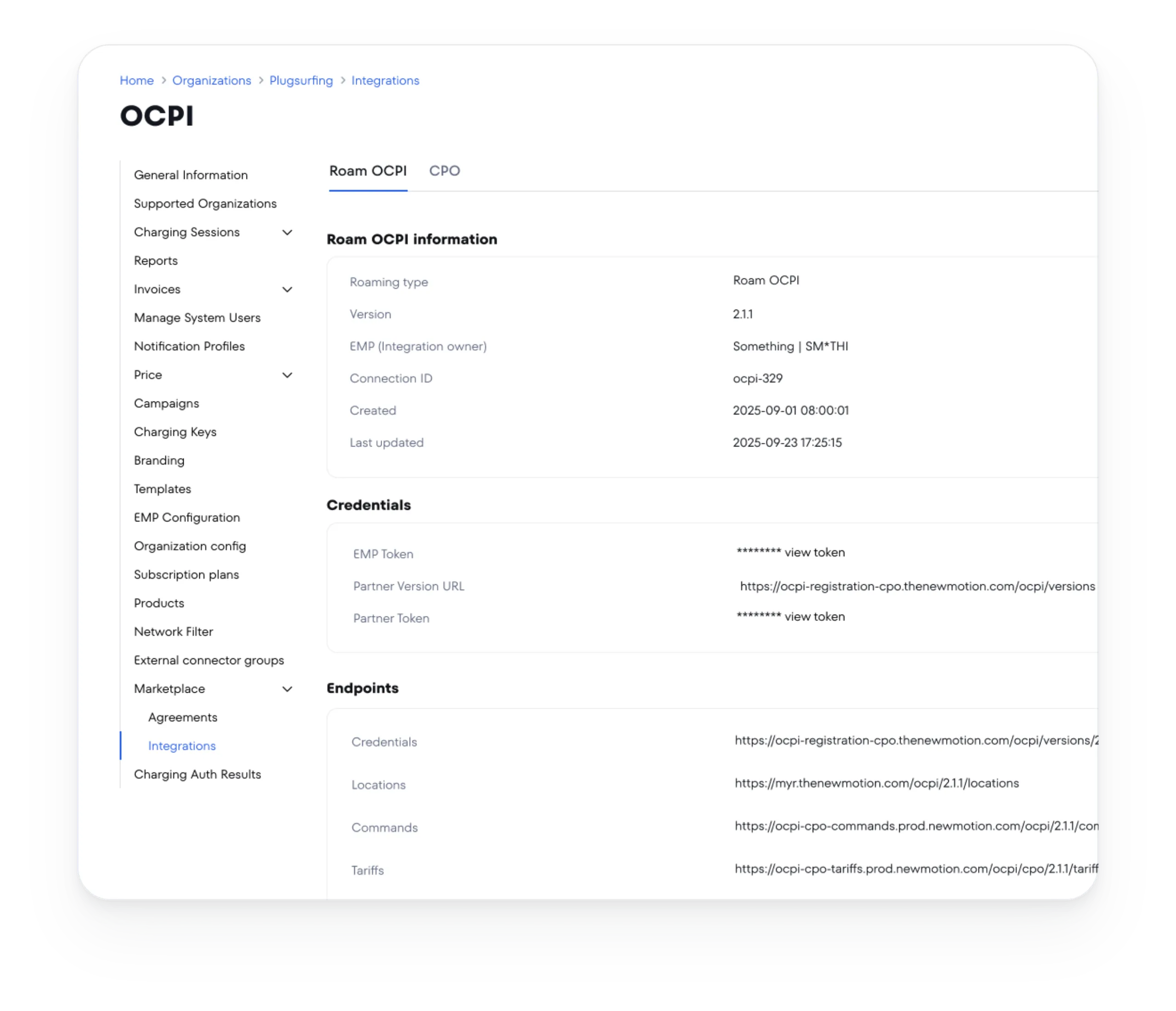Click the OCPI page title
Viewport: 1176px width, 1011px height.
tap(157, 116)
